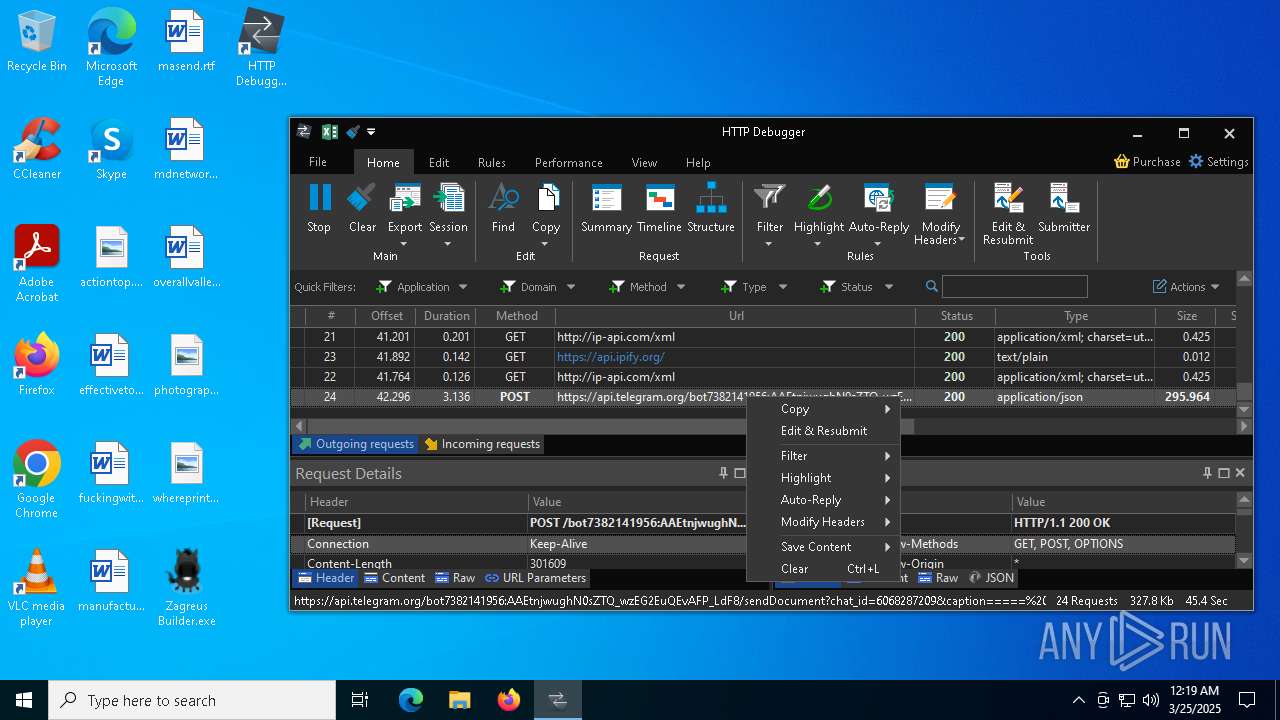Screen dimensions: 1280x720
Task: Switch to the View ribbon tab
Action: (645, 162)
